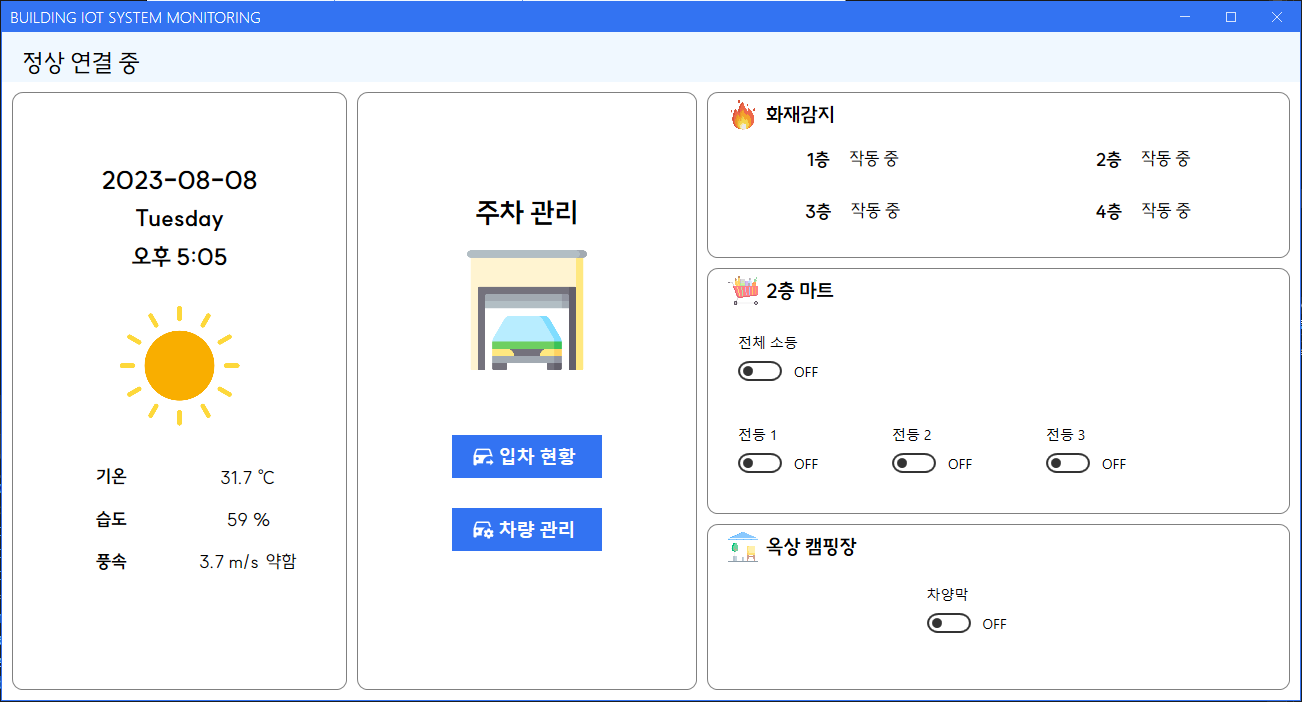Click the wind speed value 3.7 m/s 약함
This screenshot has width=1302, height=702.
(x=247, y=562)
